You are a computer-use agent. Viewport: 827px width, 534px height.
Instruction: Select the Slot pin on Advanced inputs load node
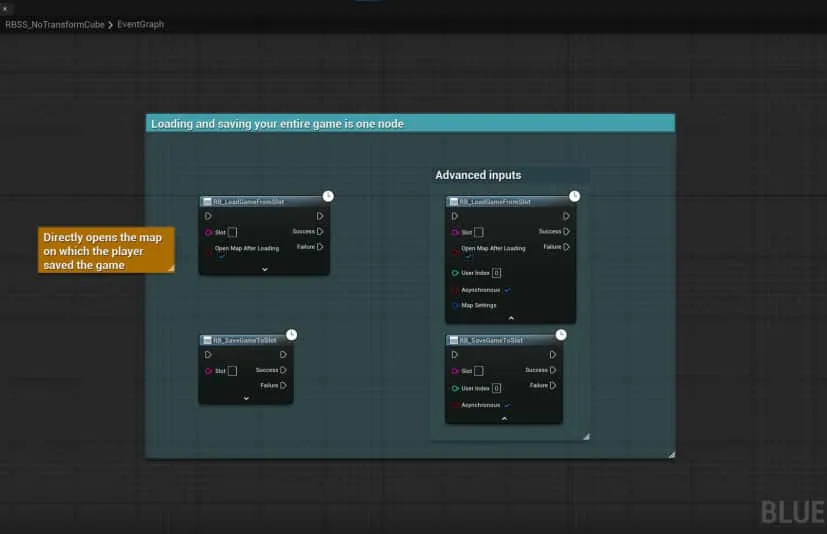click(x=455, y=232)
